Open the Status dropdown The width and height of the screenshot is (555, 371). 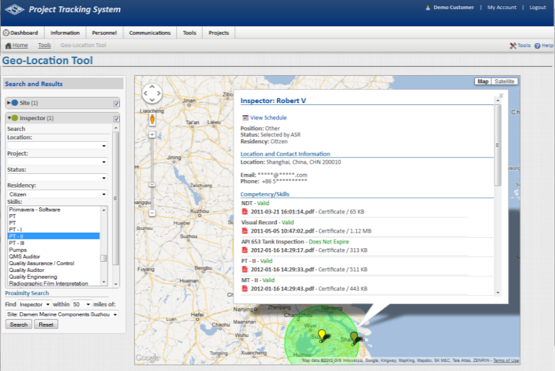click(x=57, y=178)
